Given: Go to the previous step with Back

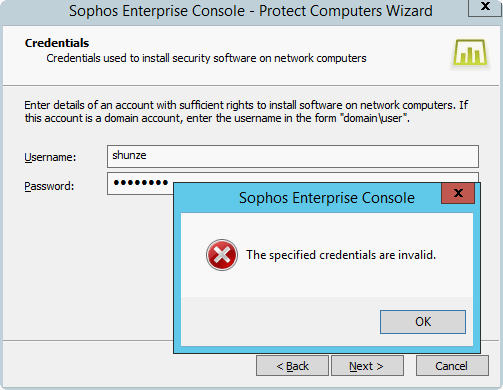Looking at the screenshot, I should point(292,366).
